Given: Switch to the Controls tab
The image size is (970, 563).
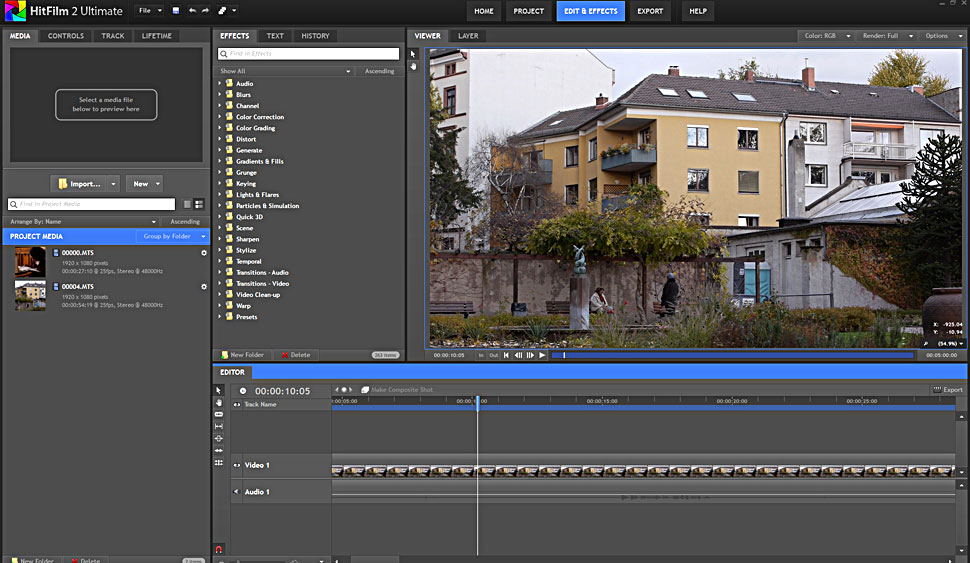Looking at the screenshot, I should pyautogui.click(x=66, y=36).
